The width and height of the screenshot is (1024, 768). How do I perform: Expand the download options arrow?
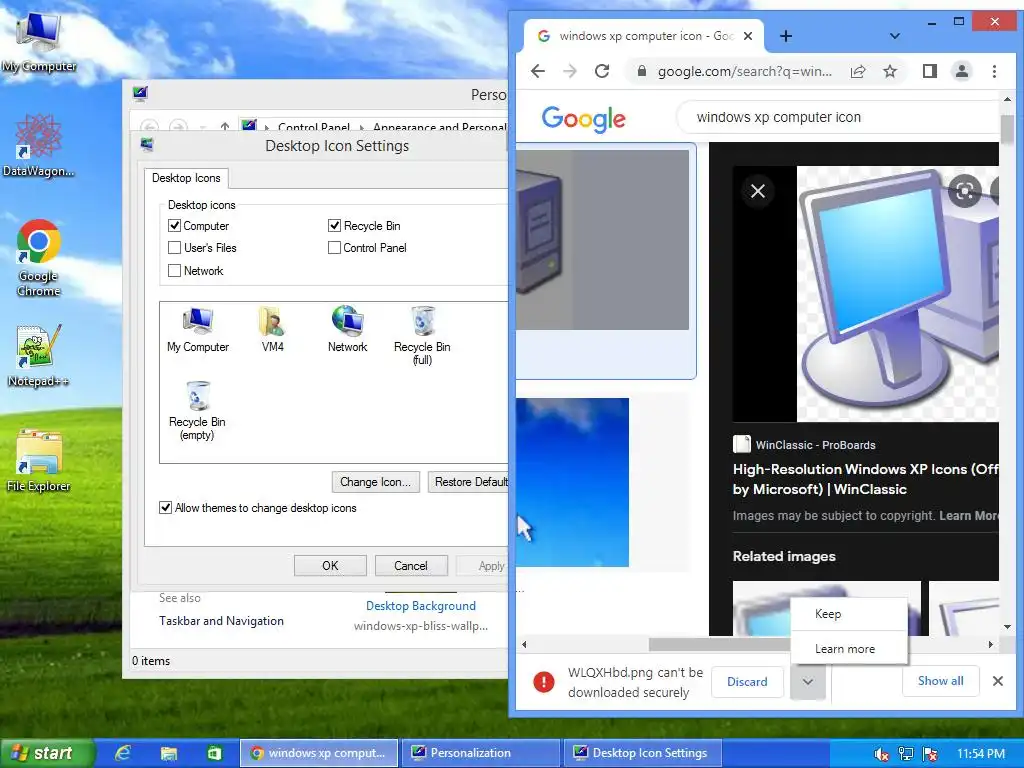pyautogui.click(x=808, y=682)
